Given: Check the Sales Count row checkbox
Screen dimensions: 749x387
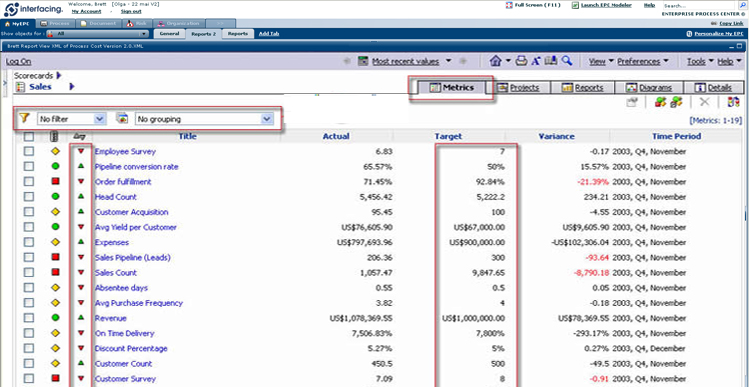Looking at the screenshot, I should click(x=29, y=272).
